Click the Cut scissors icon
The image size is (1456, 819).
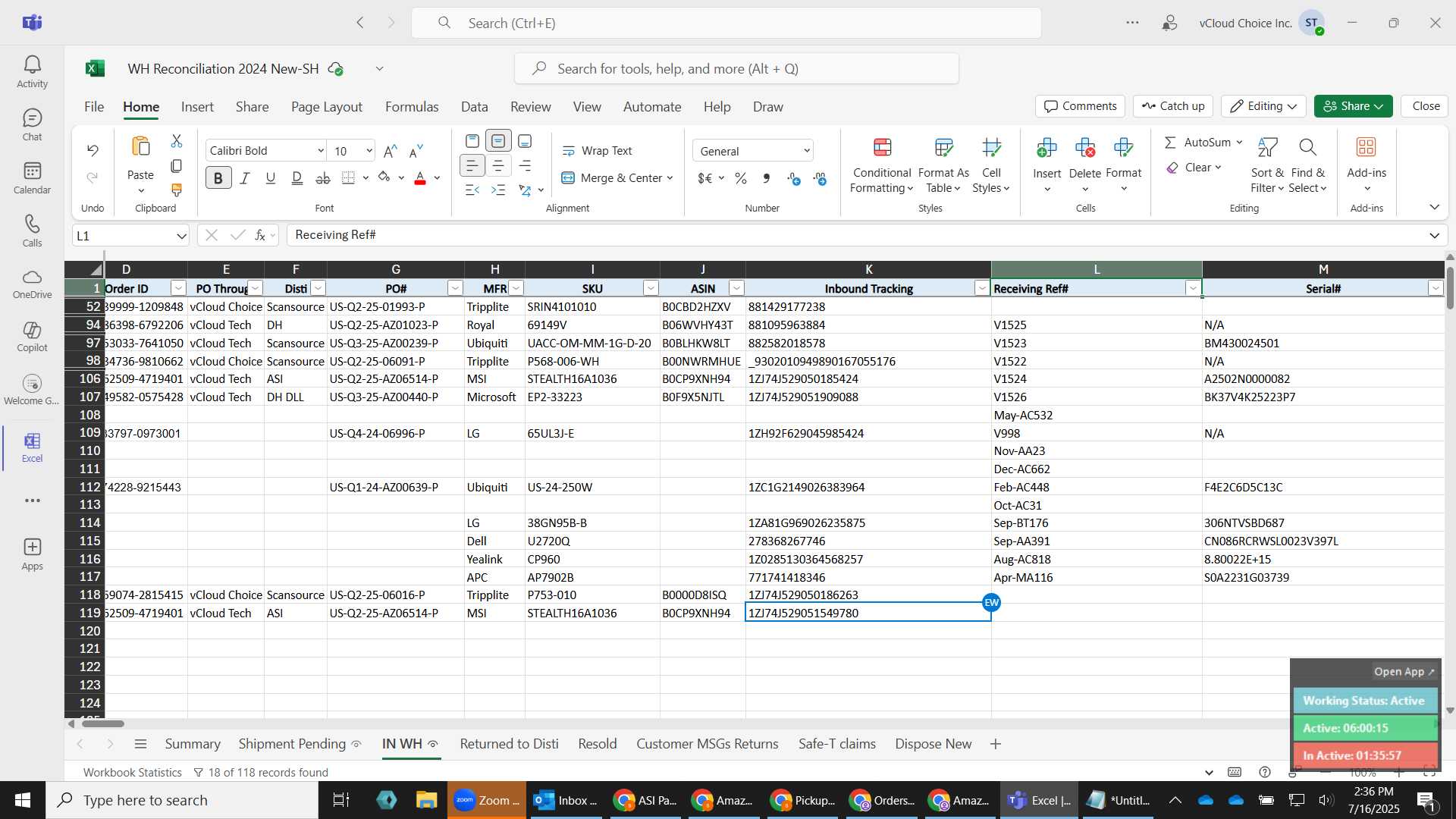(x=177, y=141)
